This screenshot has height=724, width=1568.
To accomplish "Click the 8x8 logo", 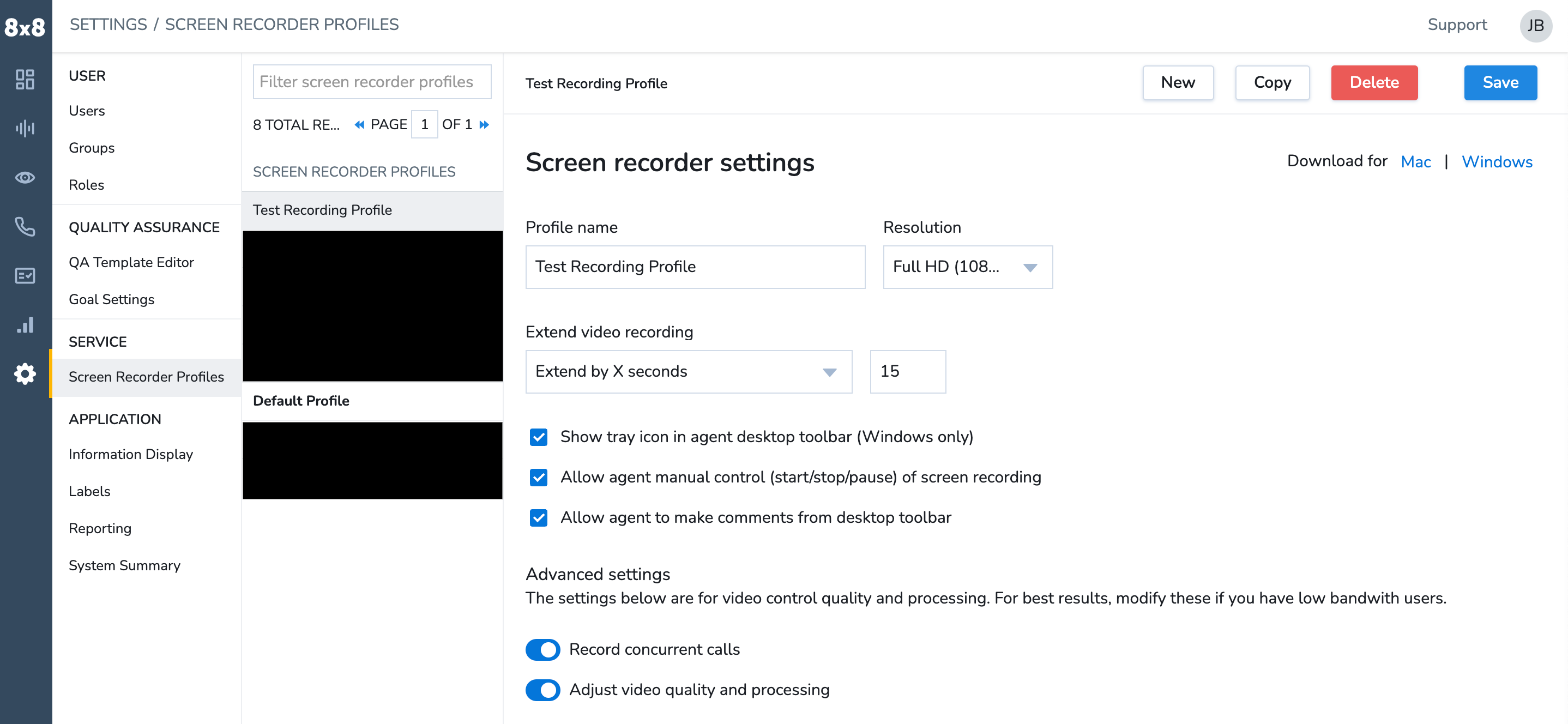I will tap(25, 27).
